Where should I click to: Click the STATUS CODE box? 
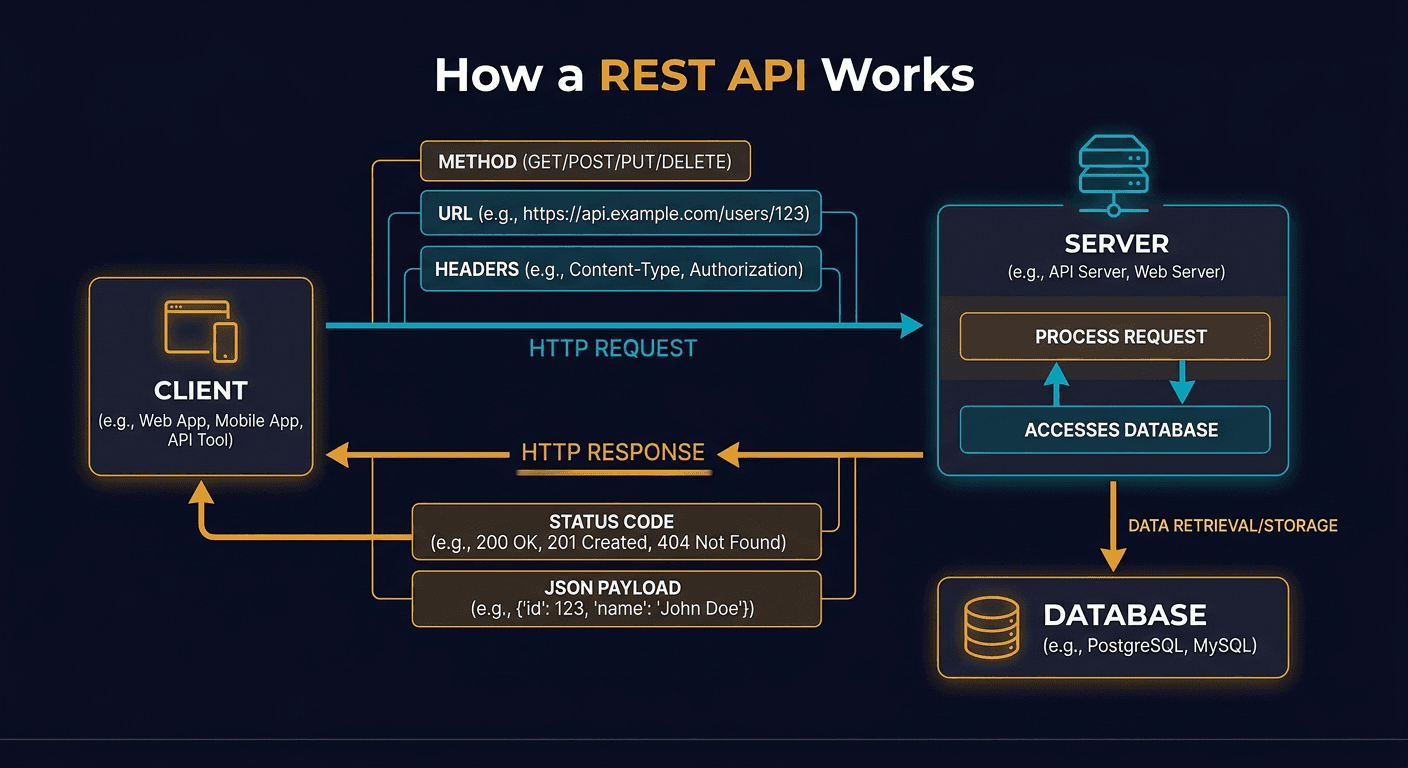point(614,531)
